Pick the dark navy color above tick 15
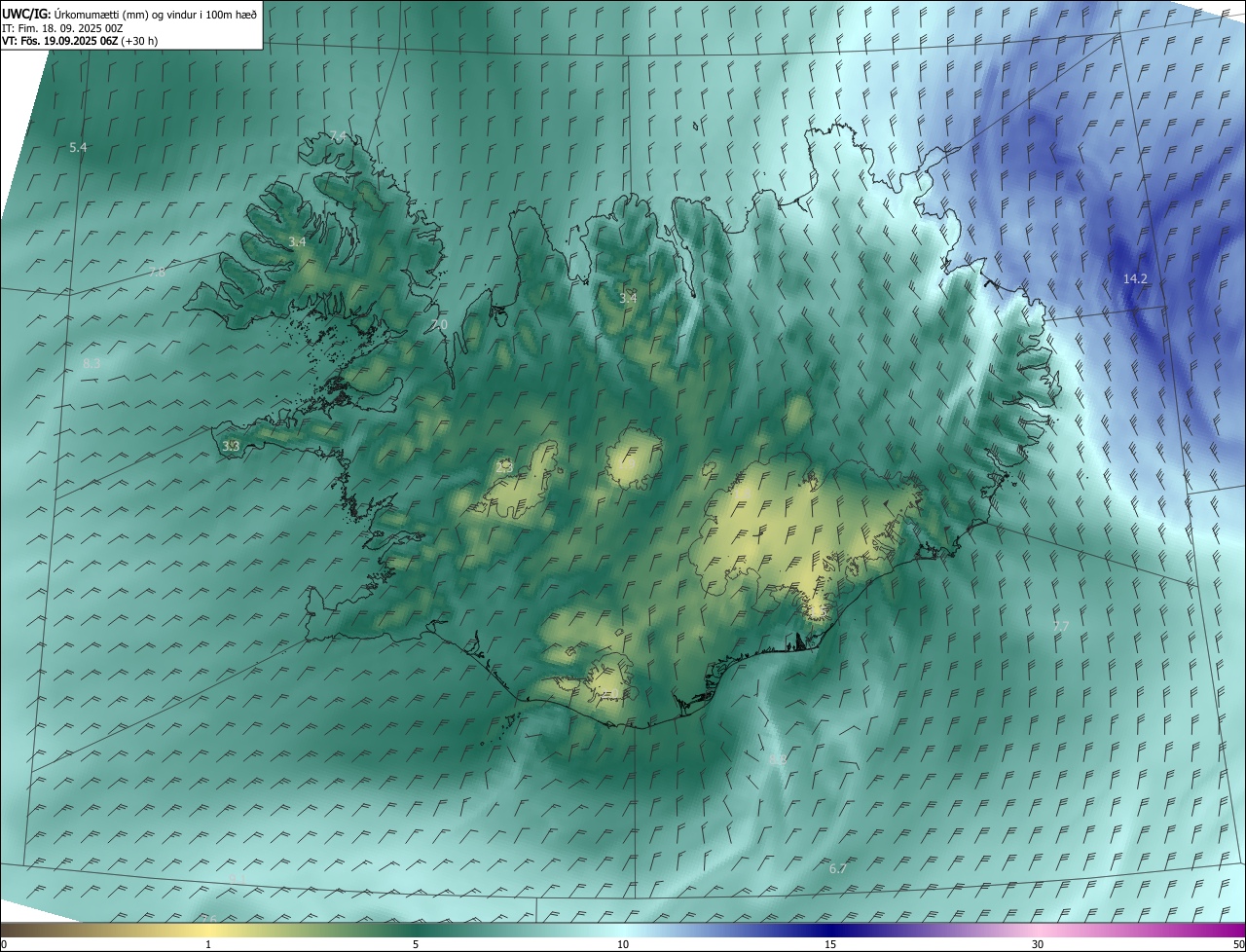 830,930
